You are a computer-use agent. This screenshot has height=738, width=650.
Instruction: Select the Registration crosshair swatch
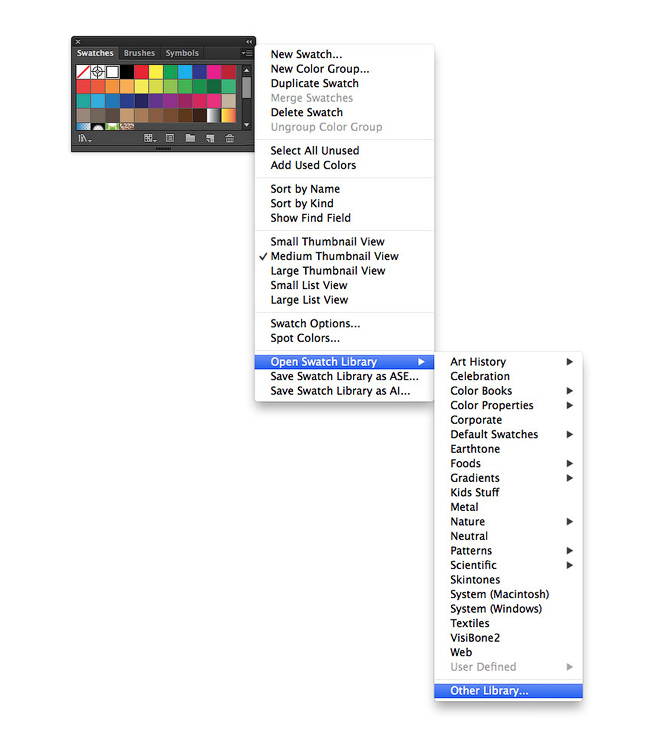(x=97, y=72)
